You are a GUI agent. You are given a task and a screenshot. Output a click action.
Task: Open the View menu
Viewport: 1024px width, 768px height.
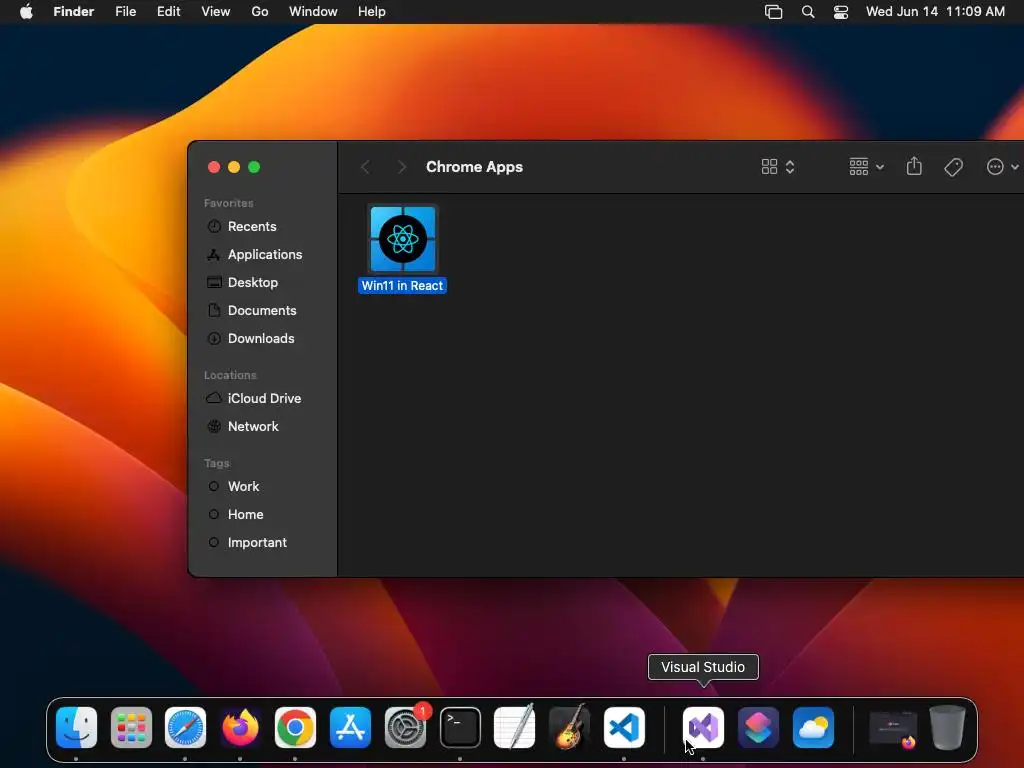[216, 12]
